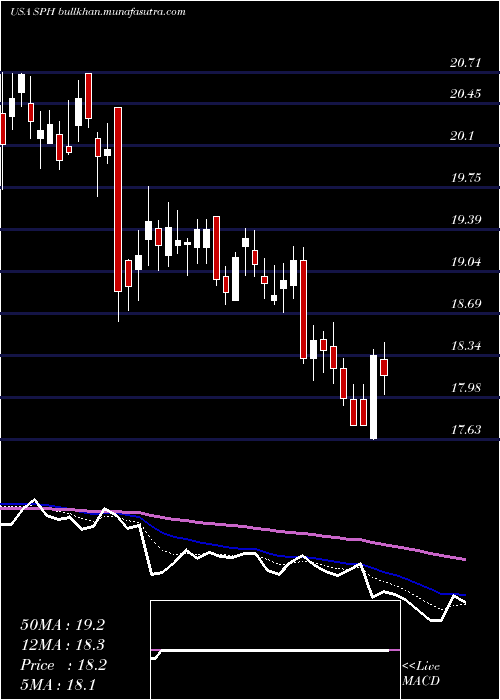Click the tall white candle reaching 17.63

point(374,397)
